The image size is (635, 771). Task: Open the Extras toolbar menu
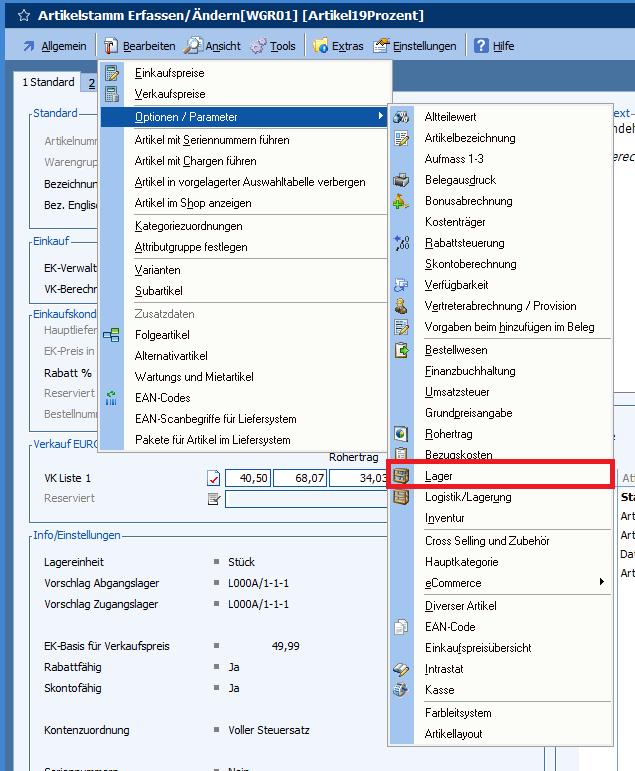click(337, 46)
